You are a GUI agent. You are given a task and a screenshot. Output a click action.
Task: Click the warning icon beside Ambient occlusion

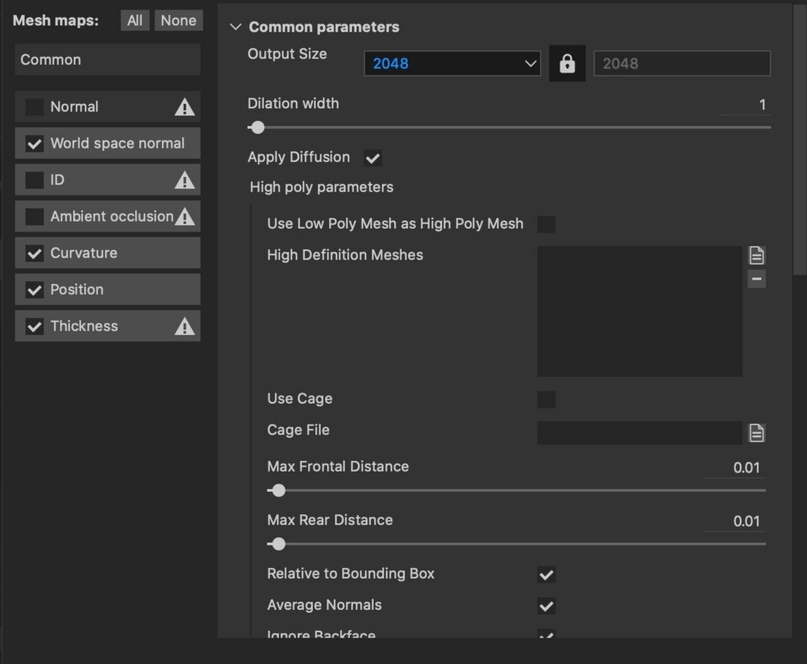[184, 217]
